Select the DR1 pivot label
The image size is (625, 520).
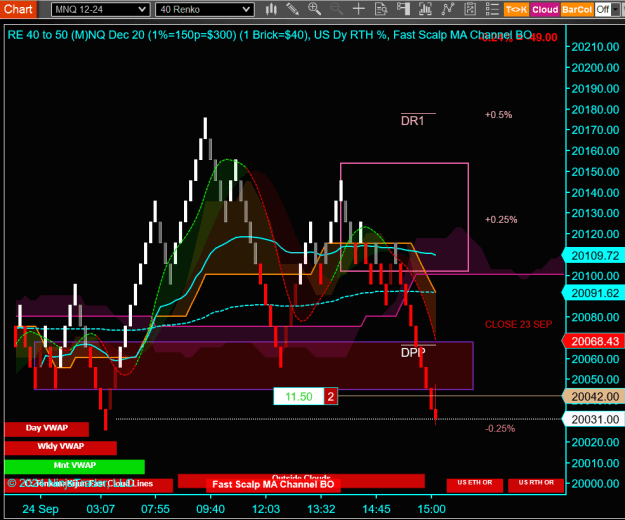coord(413,121)
